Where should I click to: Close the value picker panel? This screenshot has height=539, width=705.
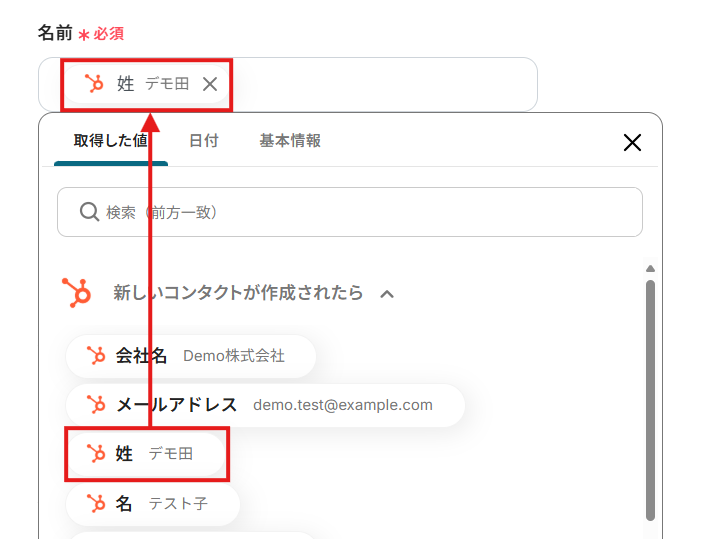pos(632,143)
